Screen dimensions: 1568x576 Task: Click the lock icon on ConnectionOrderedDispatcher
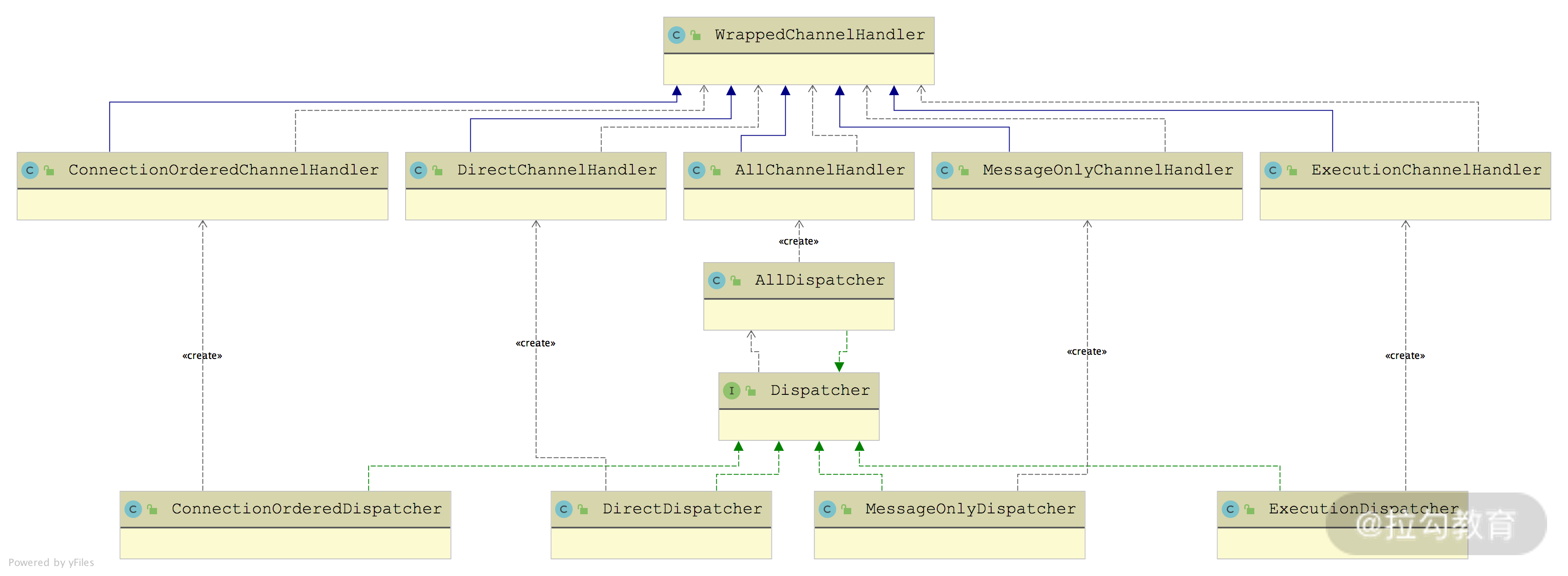[x=152, y=509]
